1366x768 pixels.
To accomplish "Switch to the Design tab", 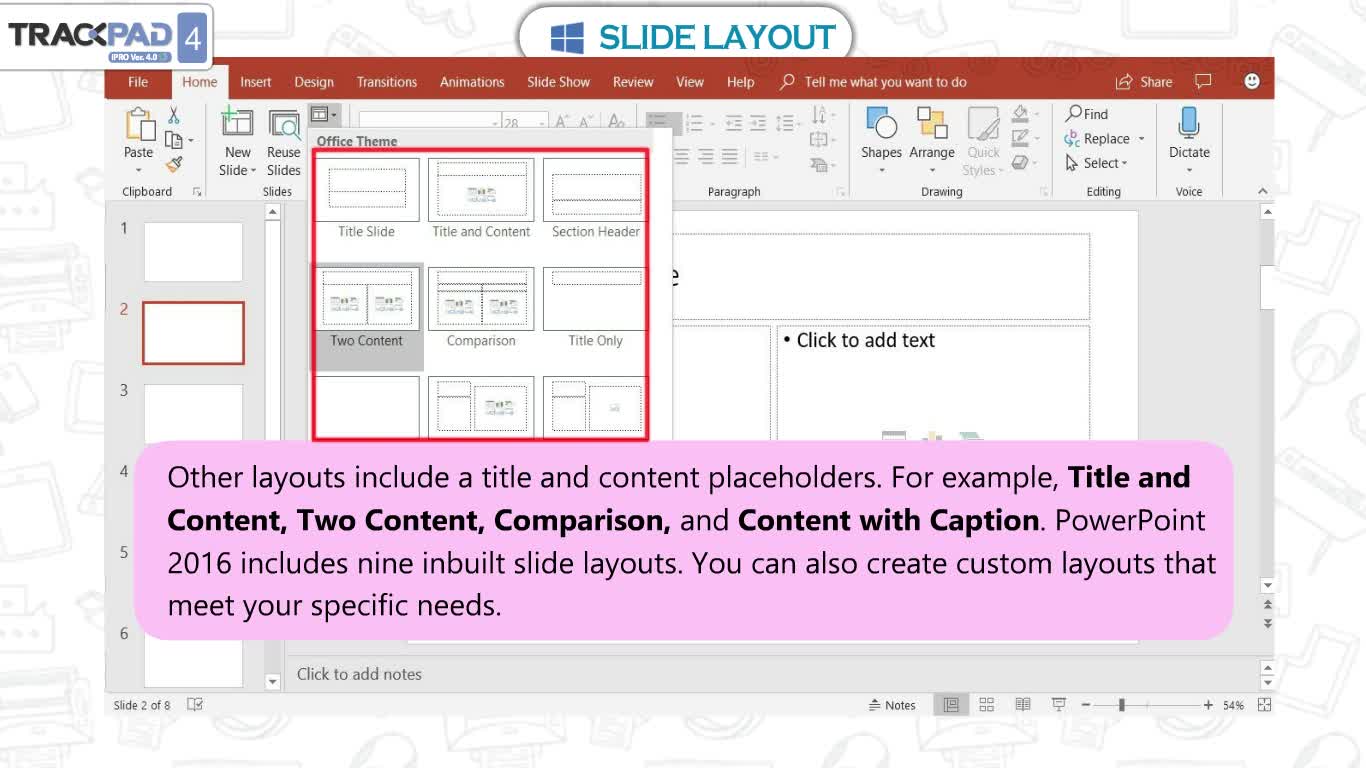I will click(x=314, y=82).
